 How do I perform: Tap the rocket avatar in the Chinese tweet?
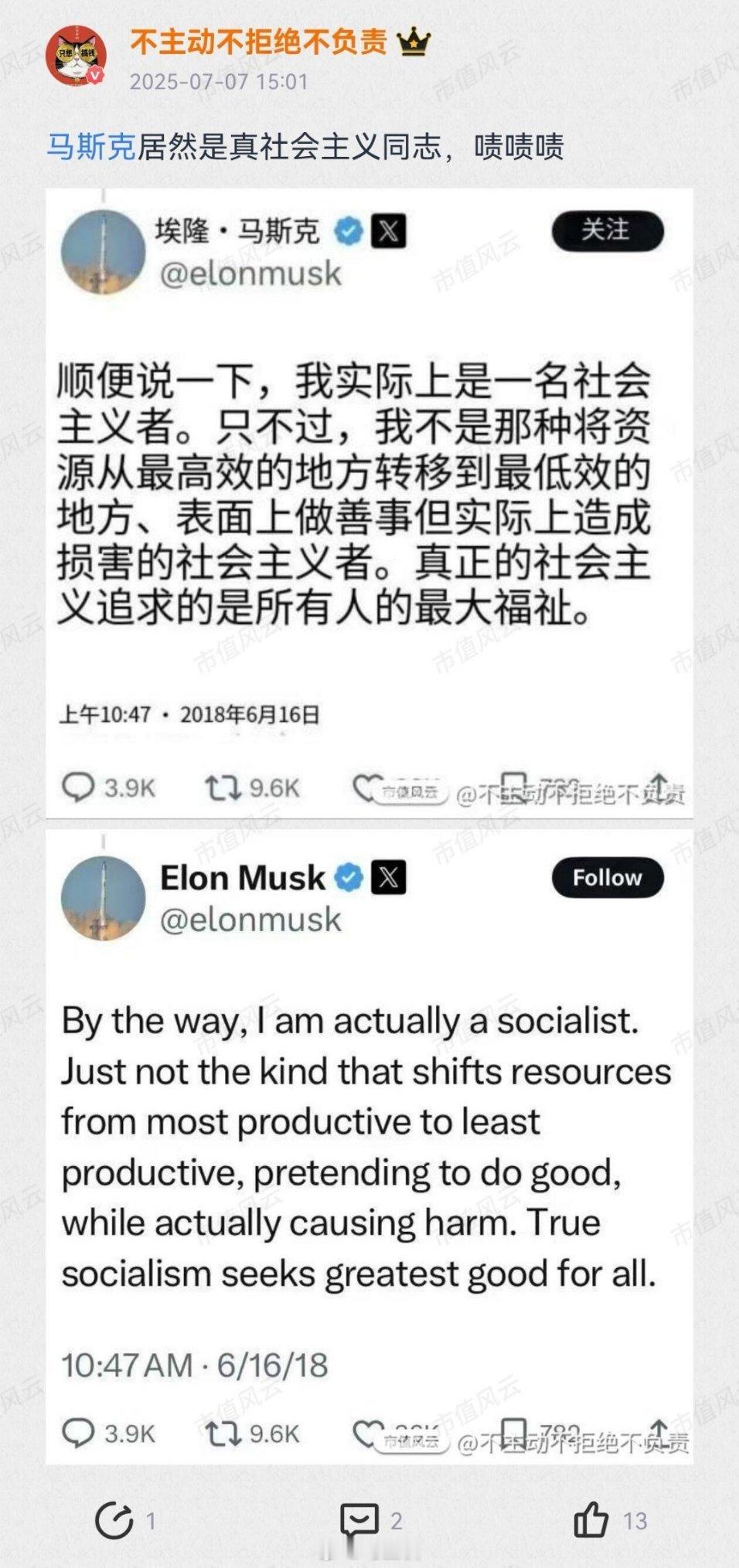[103, 252]
